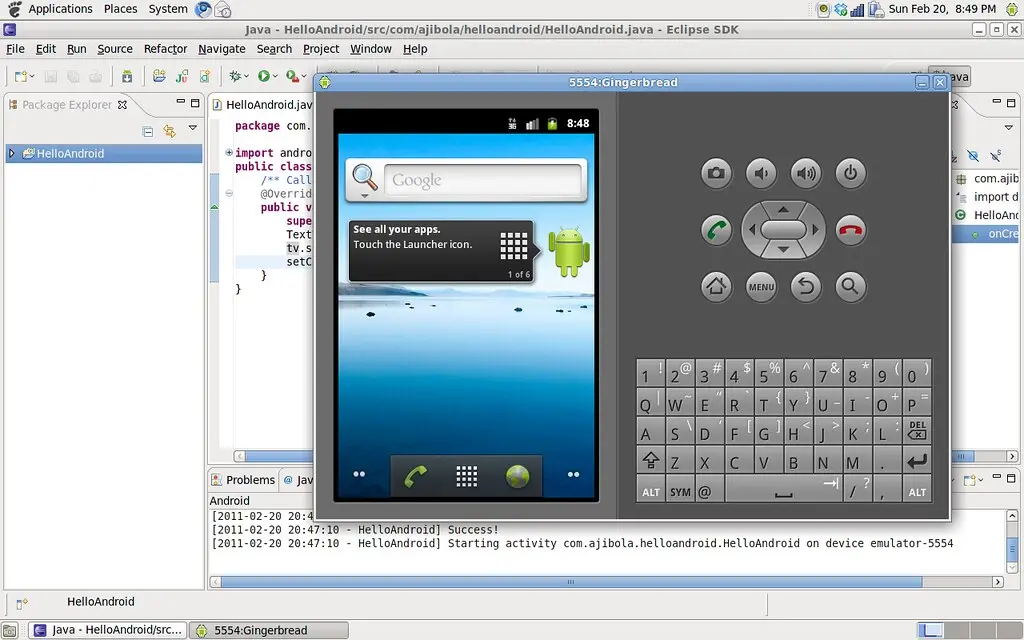The image size is (1024, 640).
Task: Open Package Explorer view menu triangle
Action: 193,128
